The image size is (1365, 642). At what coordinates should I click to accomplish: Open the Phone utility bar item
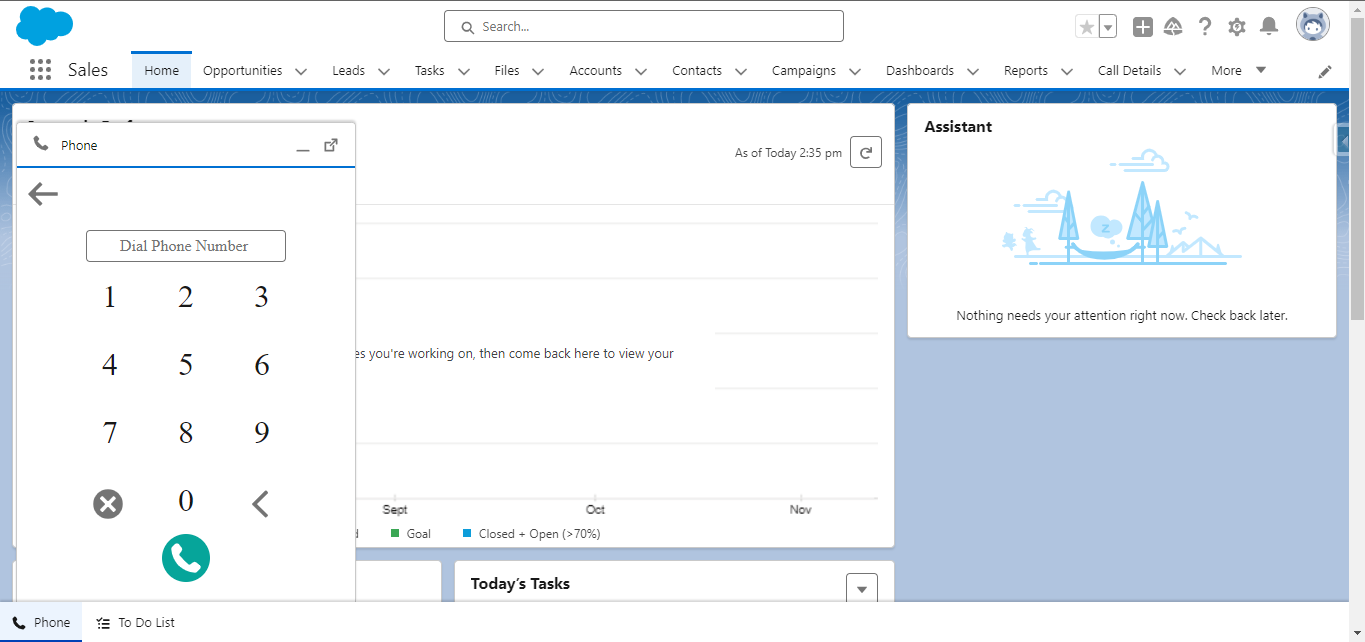pos(41,622)
